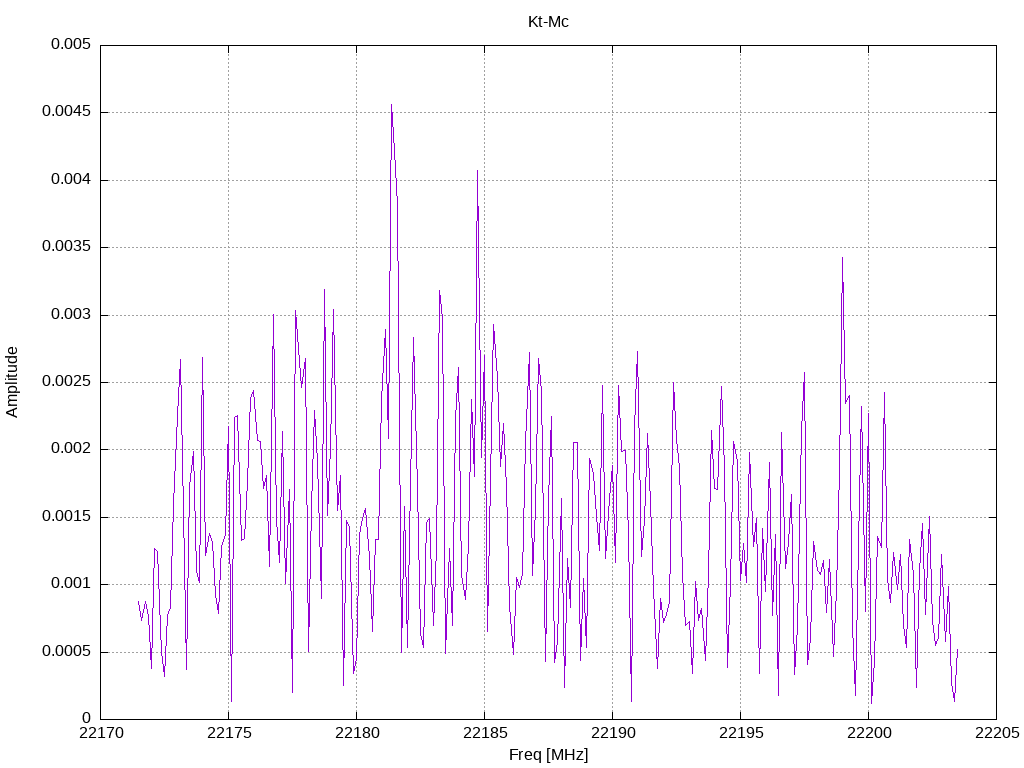The width and height of the screenshot is (1024, 768).
Task: Click the 22180 x-axis tick label
Action: tap(357, 733)
